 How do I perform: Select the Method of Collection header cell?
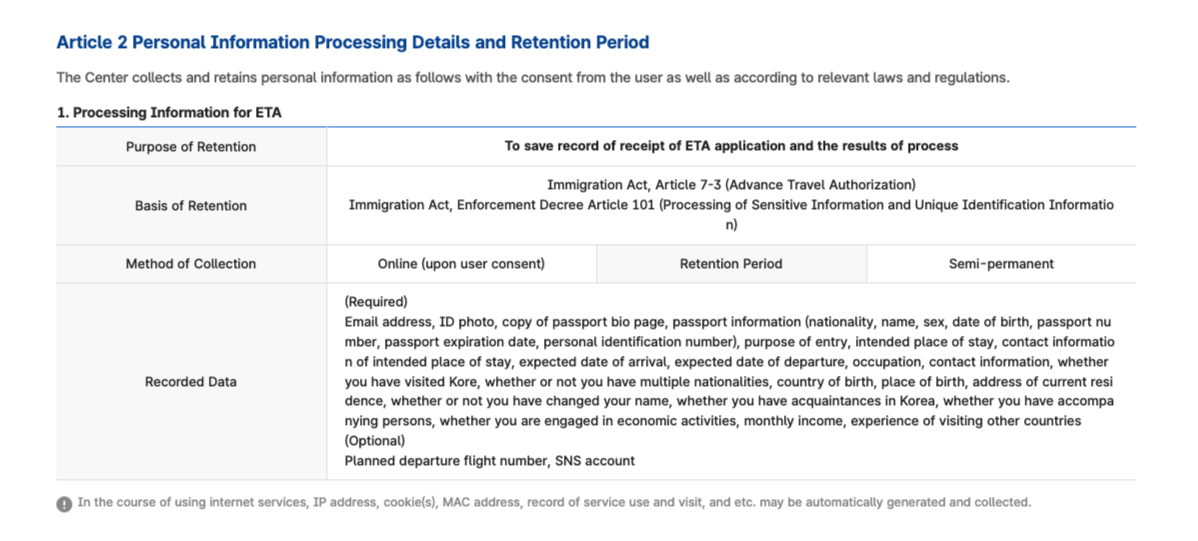191,264
